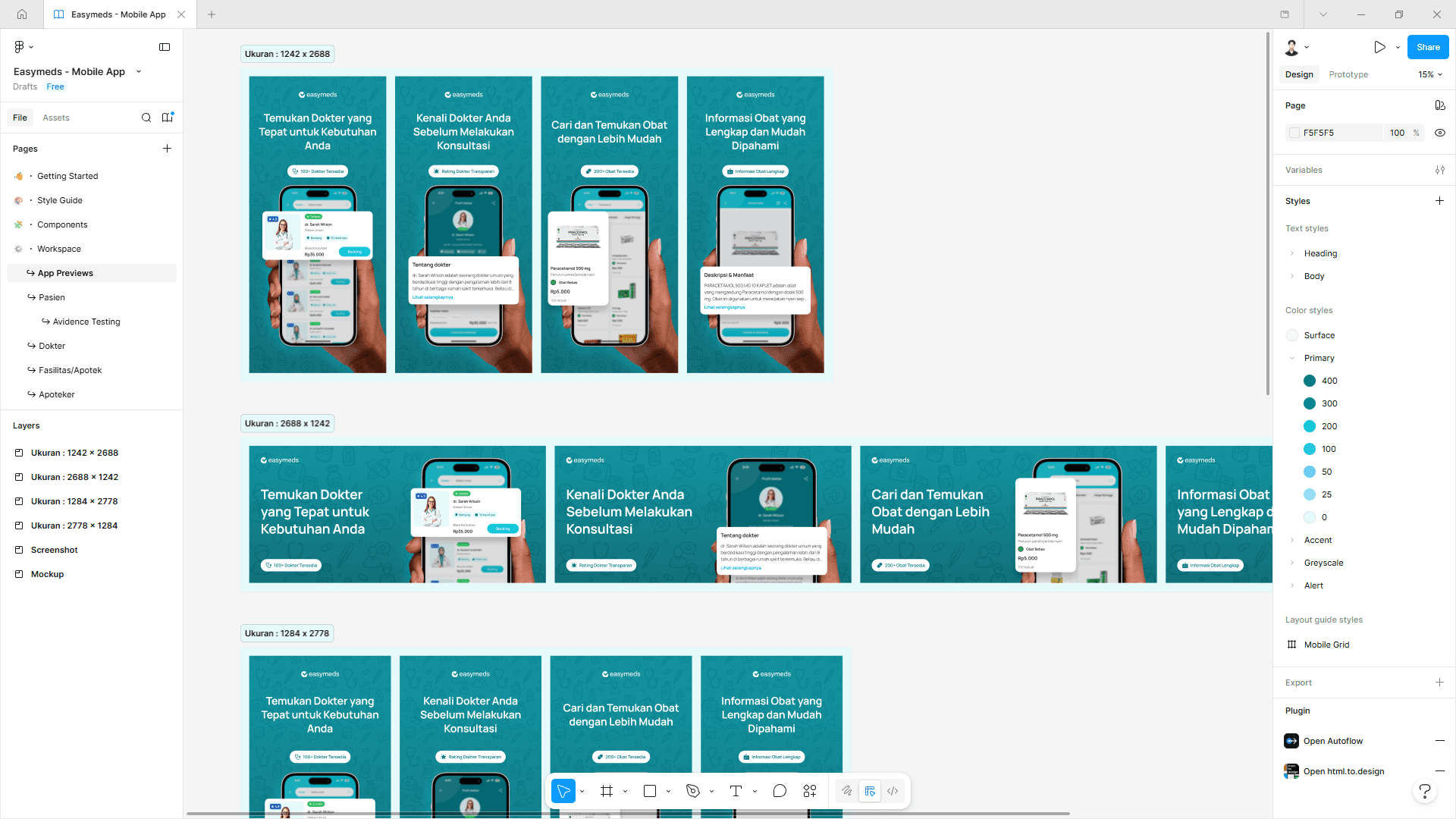This screenshot has width=1456, height=819.
Task: Open the 15% zoom dropdown
Action: pyautogui.click(x=1430, y=74)
